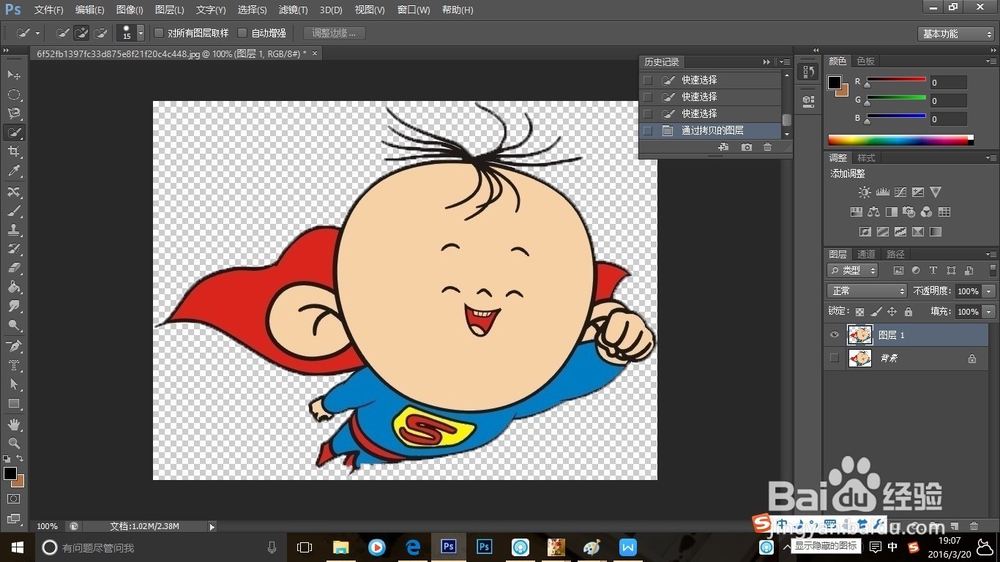Screen dimensions: 1000x562
Task: Toggle Lock position icon
Action: pyautogui.click(x=892, y=312)
